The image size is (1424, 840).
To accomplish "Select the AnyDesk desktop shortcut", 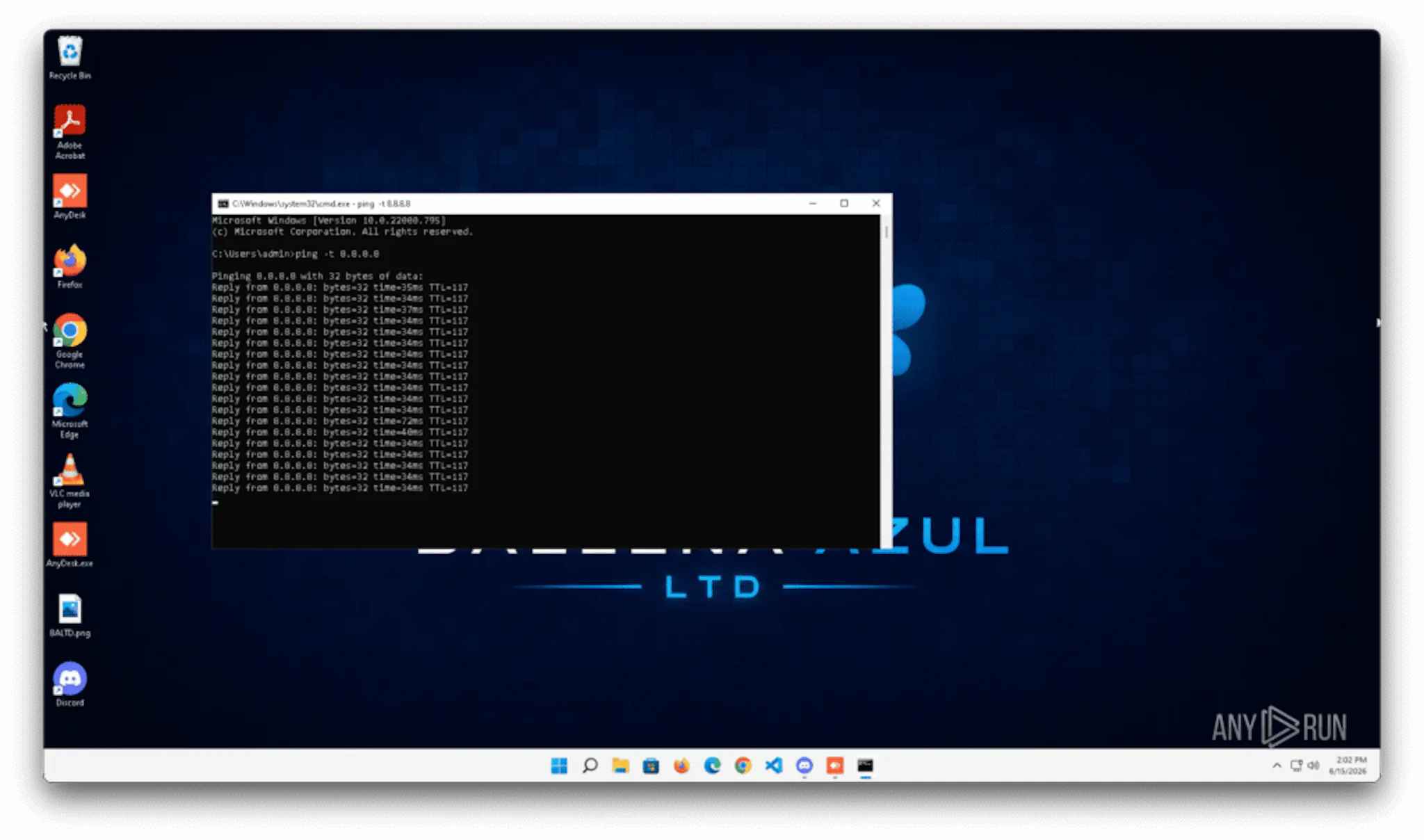I will click(x=70, y=197).
